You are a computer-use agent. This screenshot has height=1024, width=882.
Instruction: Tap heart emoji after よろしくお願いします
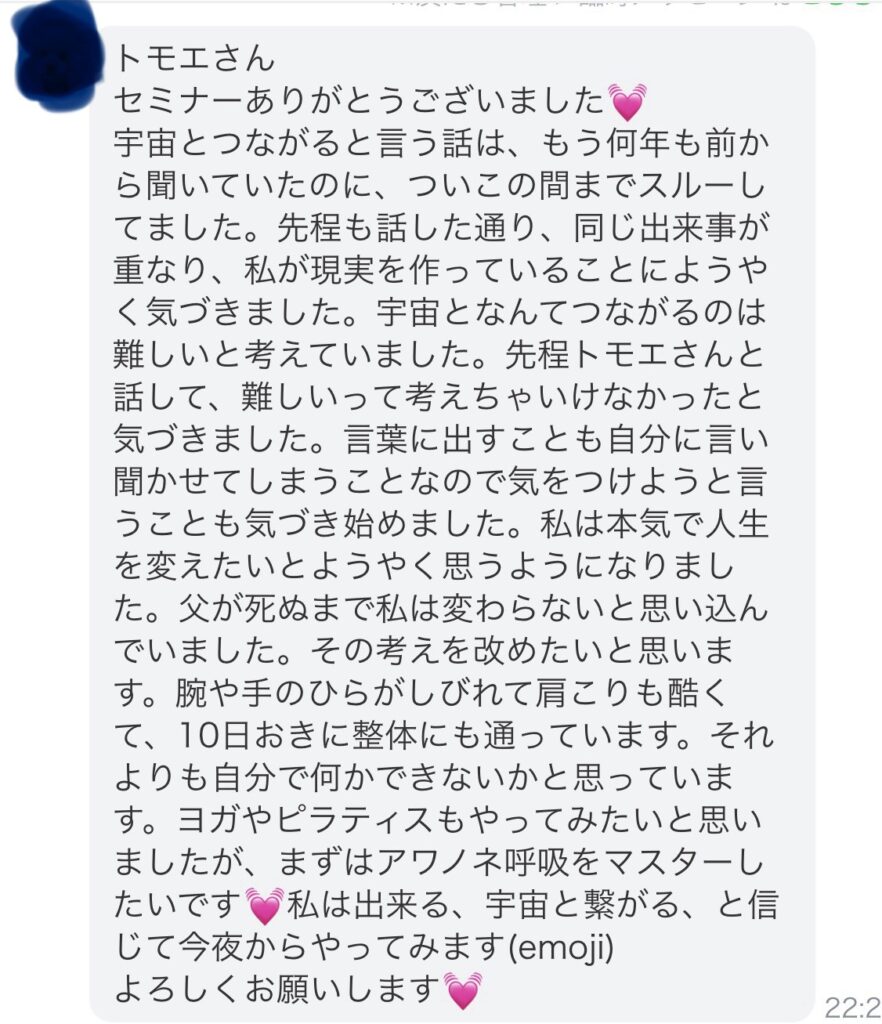coord(462,990)
